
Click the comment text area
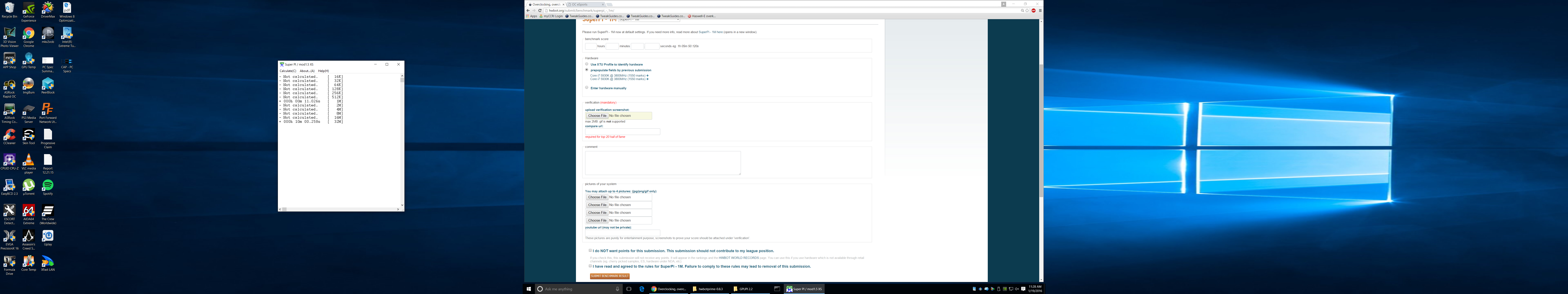point(663,163)
